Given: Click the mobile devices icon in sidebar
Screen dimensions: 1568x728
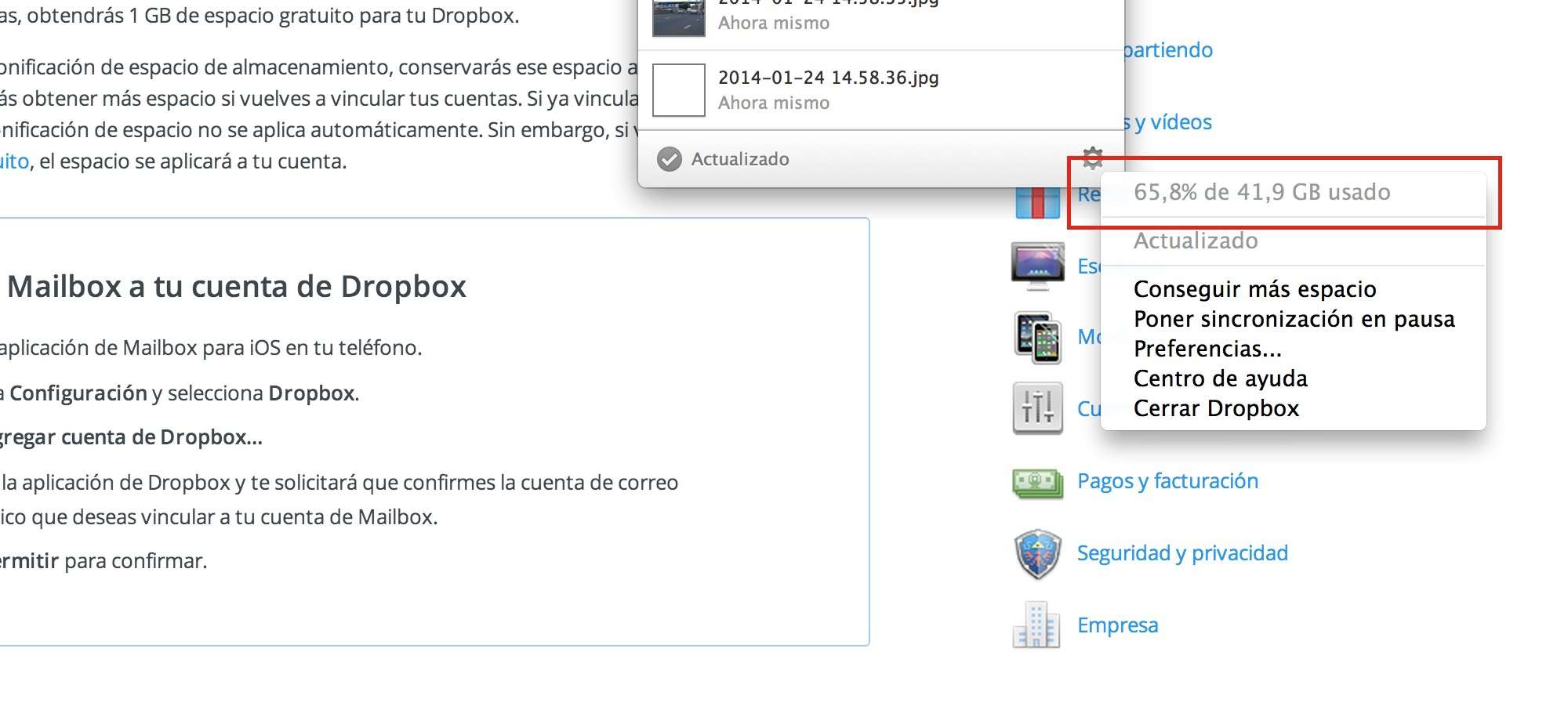Looking at the screenshot, I should point(1038,338).
